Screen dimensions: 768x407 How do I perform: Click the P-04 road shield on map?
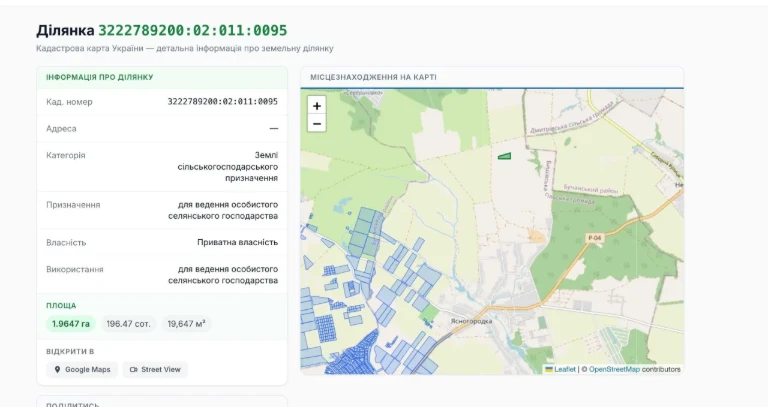[595, 238]
